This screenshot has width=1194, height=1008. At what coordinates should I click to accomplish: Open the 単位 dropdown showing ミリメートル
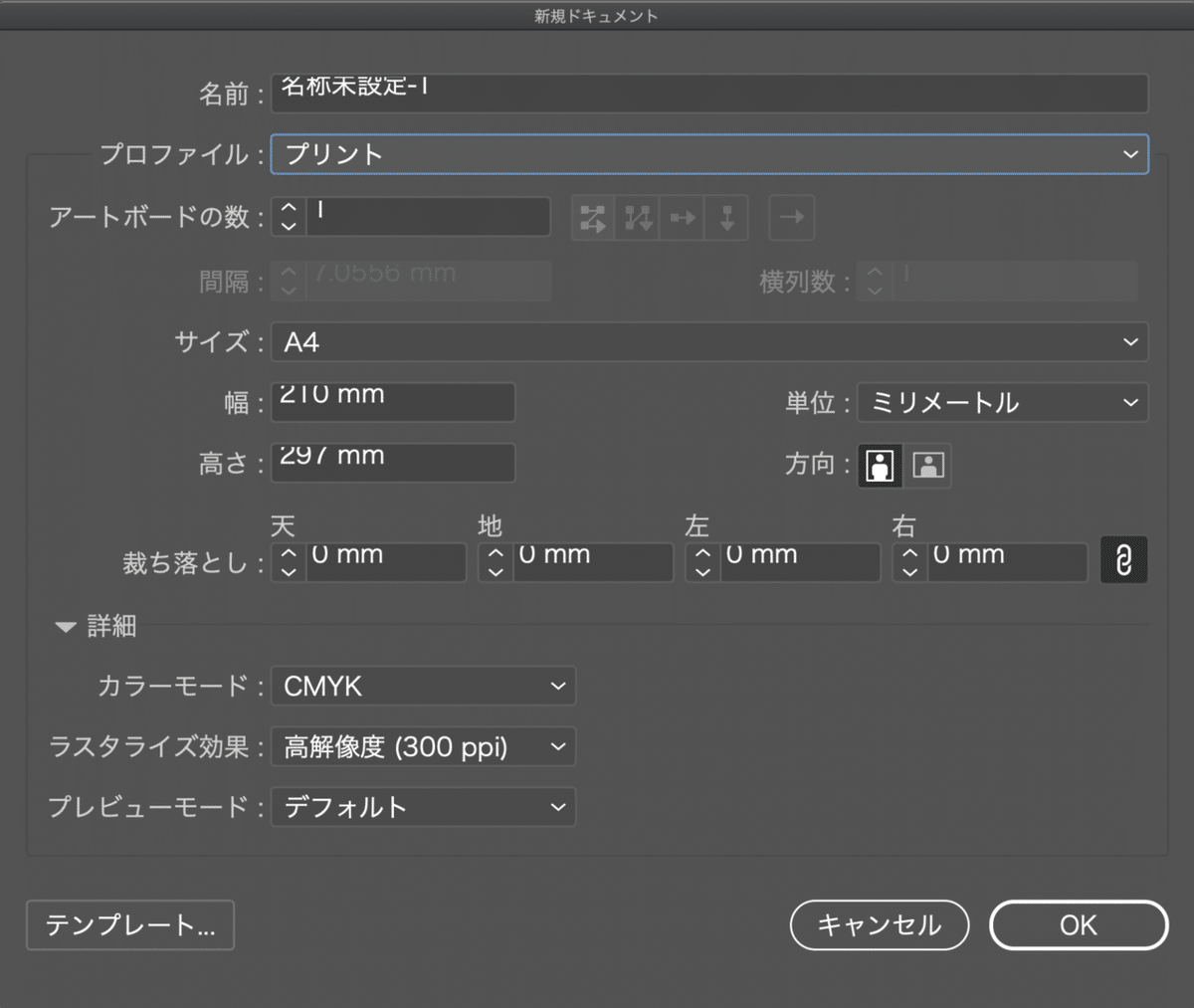point(1002,402)
